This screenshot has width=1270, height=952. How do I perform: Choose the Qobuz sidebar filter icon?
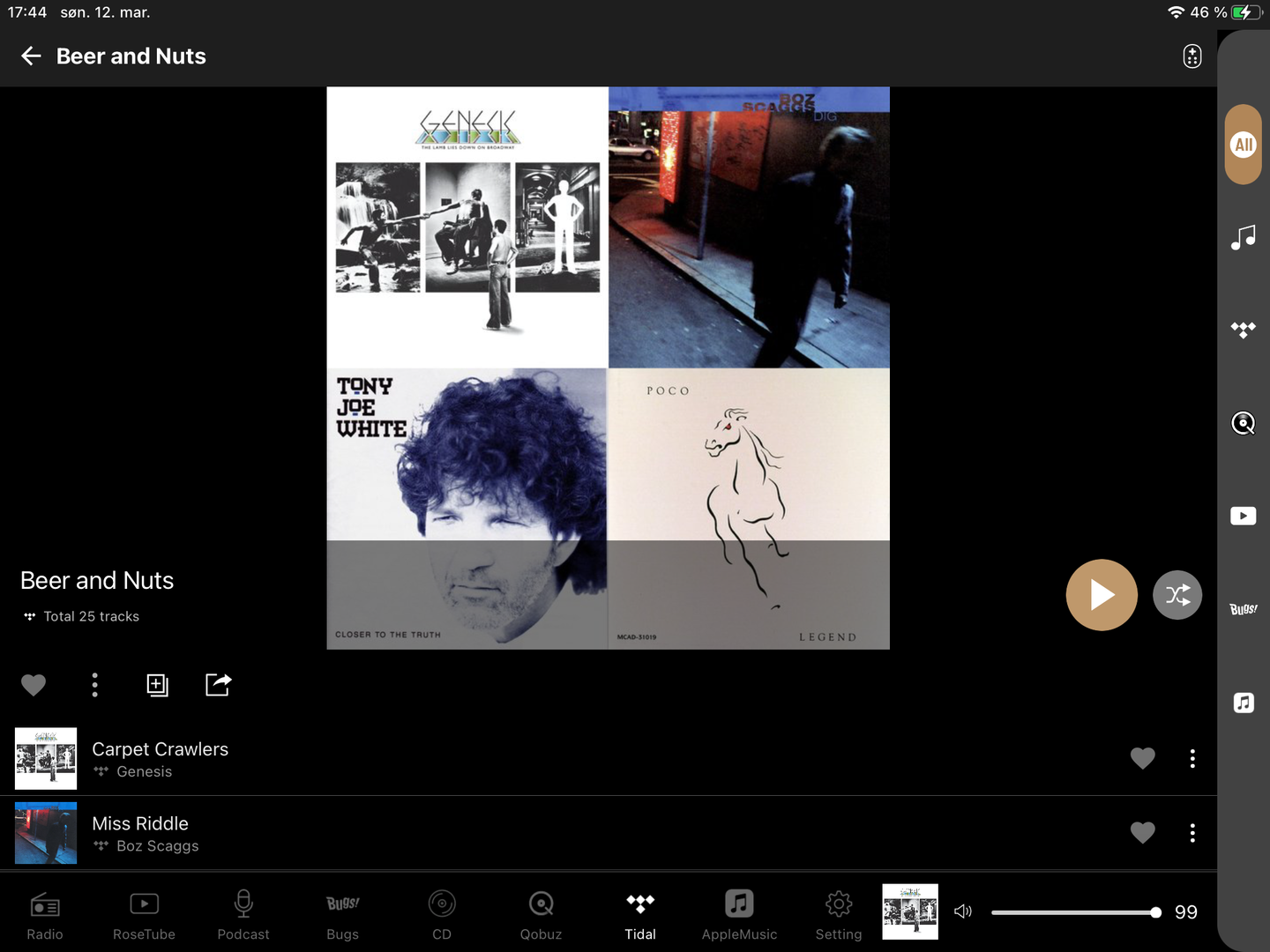click(1244, 423)
